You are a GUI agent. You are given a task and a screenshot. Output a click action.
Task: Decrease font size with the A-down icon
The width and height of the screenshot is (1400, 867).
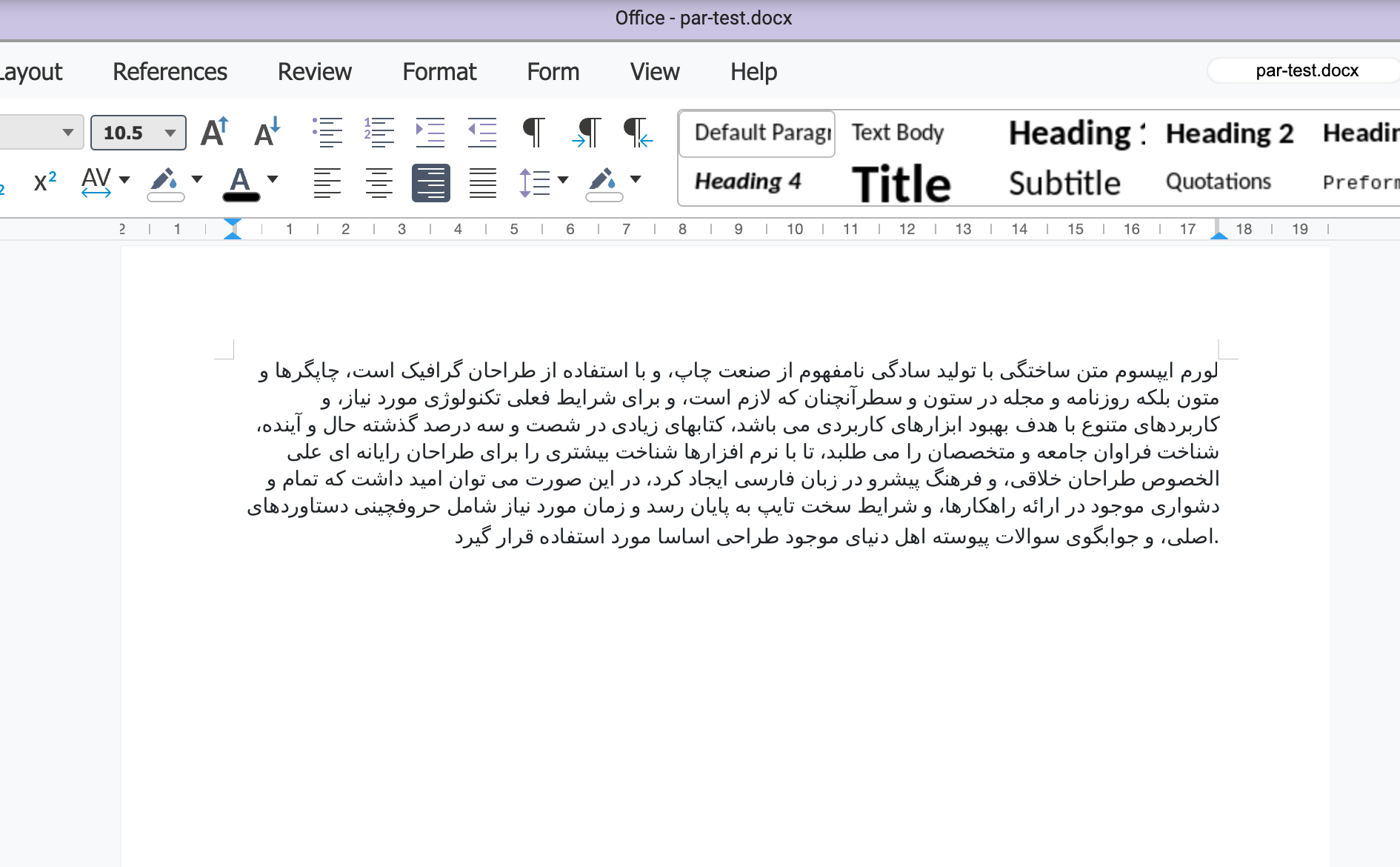pyautogui.click(x=267, y=133)
